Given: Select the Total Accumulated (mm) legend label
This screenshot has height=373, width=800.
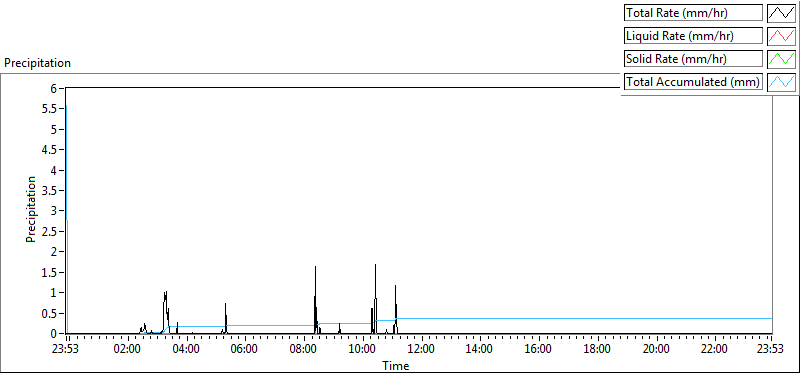Looking at the screenshot, I should 693,82.
